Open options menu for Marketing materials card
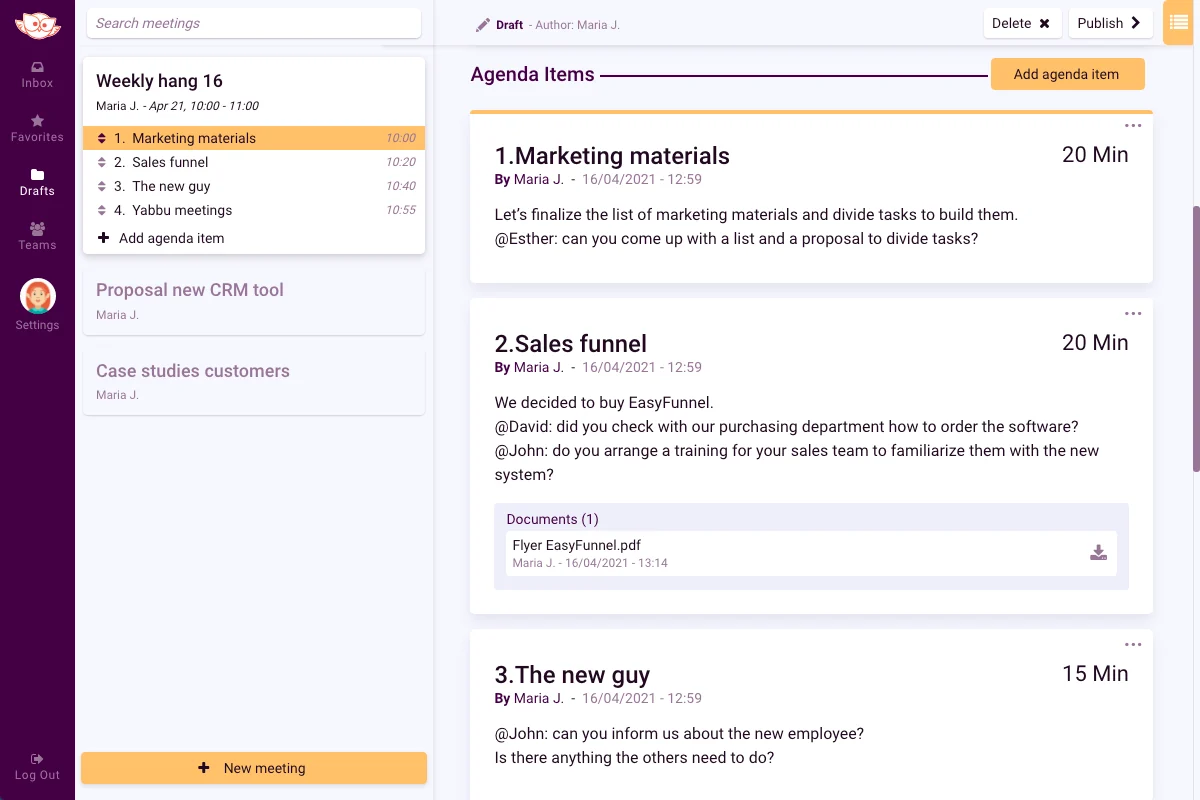 [1133, 126]
